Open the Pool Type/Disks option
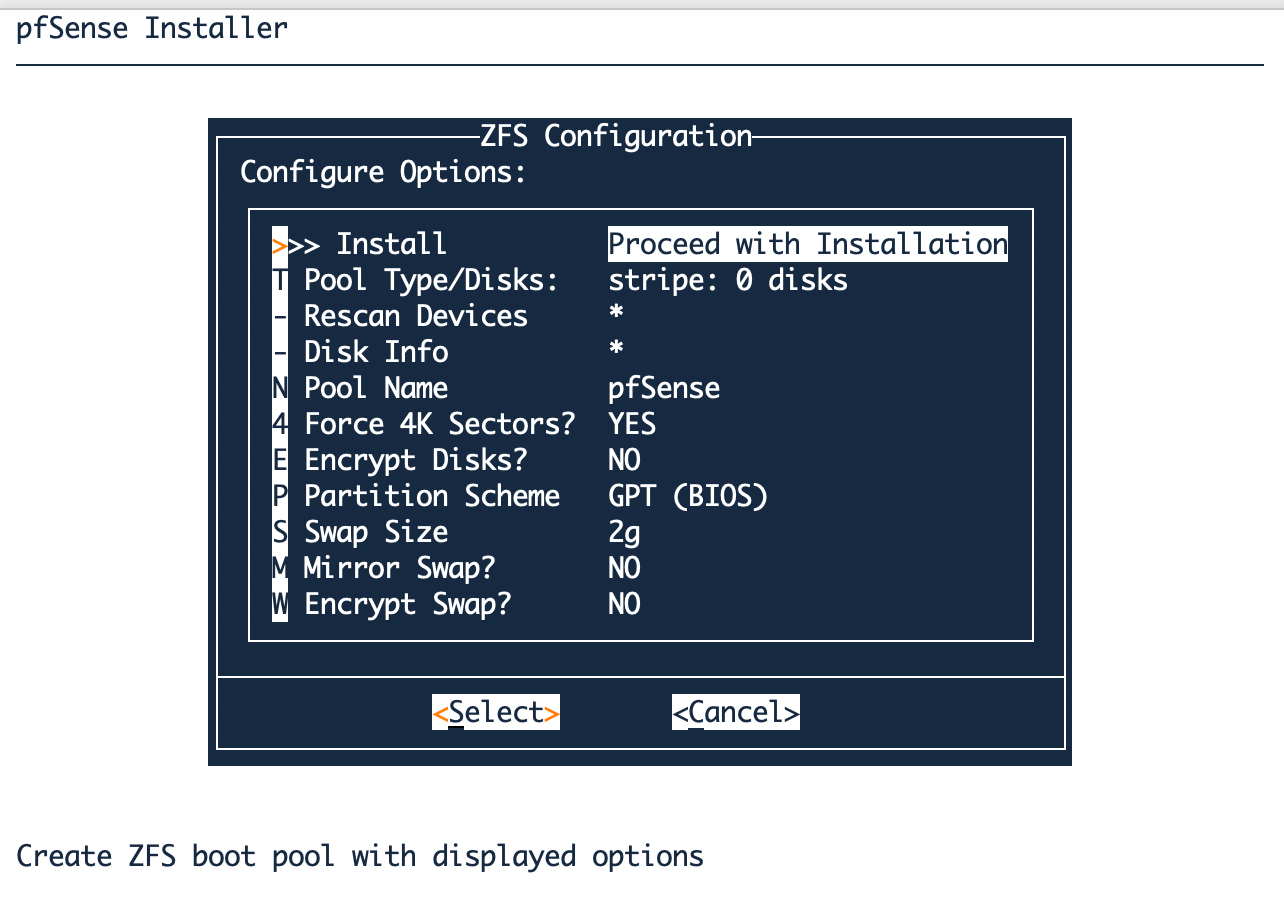The image size is (1284, 920). pos(560,280)
